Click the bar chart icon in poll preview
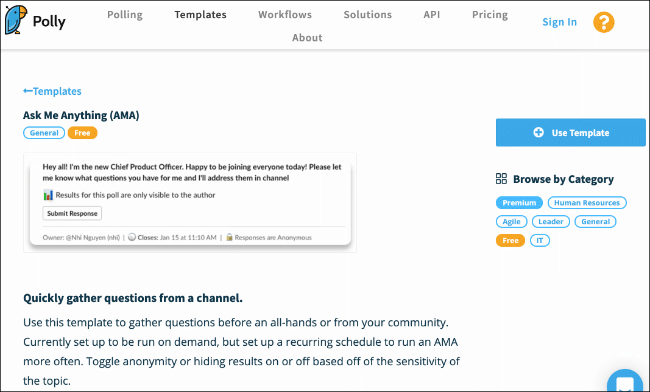 click(x=48, y=195)
